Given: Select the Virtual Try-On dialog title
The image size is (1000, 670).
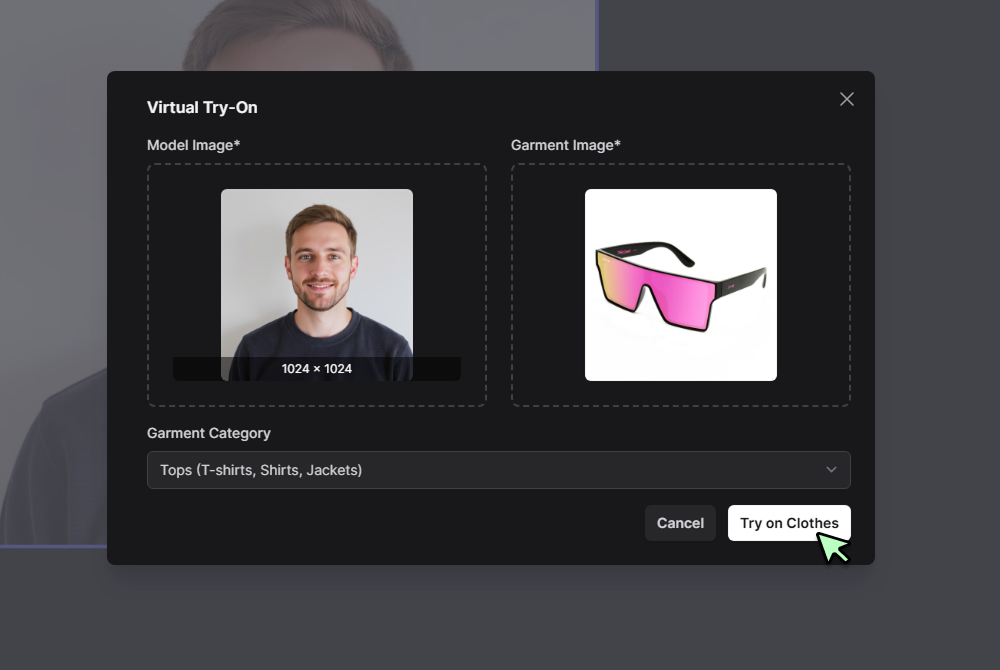Looking at the screenshot, I should (202, 107).
